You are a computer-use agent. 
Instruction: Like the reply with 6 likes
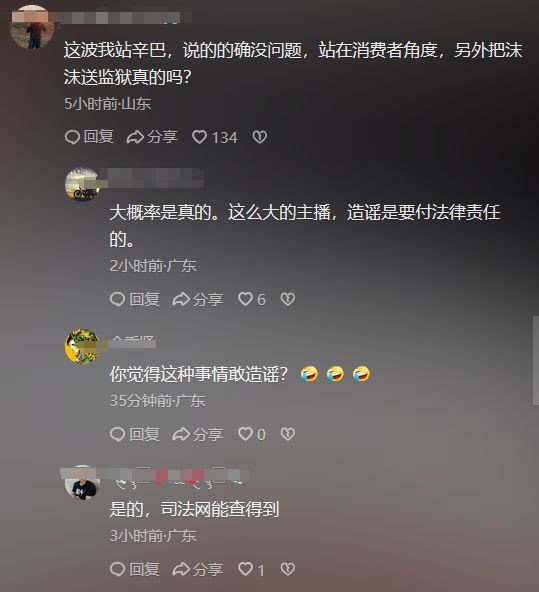pyautogui.click(x=252, y=299)
